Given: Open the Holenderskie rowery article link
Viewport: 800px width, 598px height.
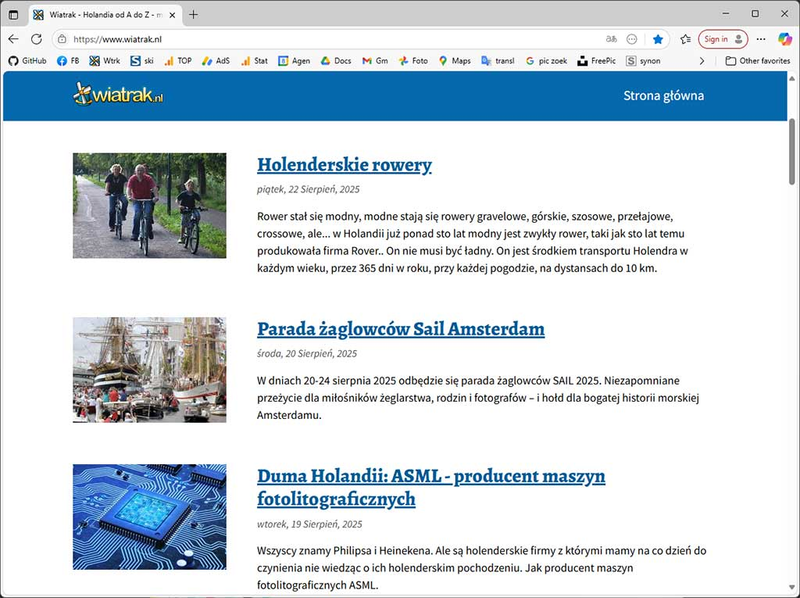Looking at the screenshot, I should pos(344,165).
